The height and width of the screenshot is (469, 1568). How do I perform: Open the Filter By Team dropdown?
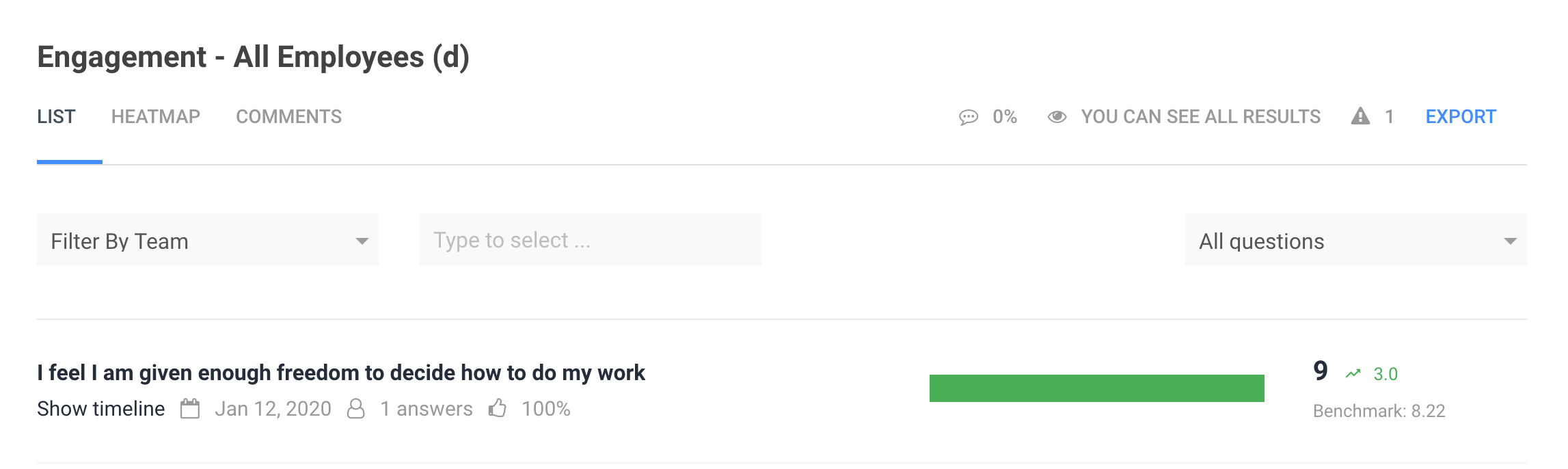[208, 240]
